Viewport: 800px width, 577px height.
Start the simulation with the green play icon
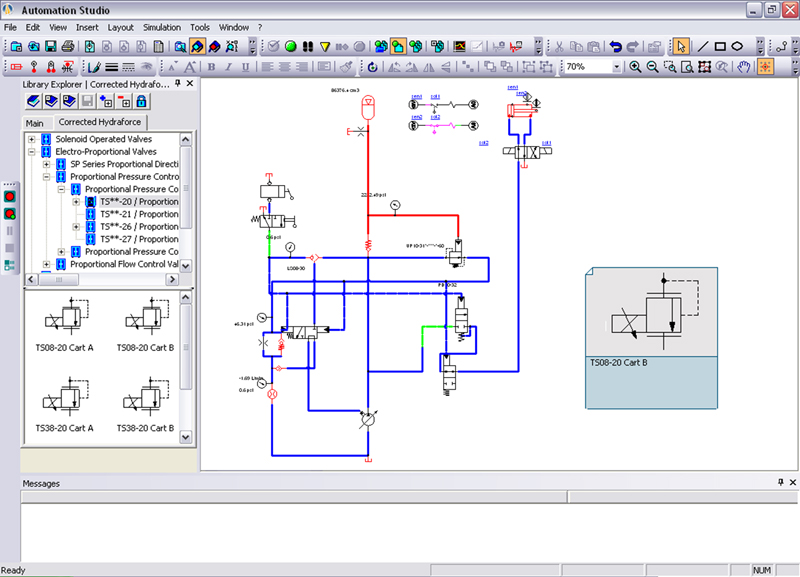point(291,45)
